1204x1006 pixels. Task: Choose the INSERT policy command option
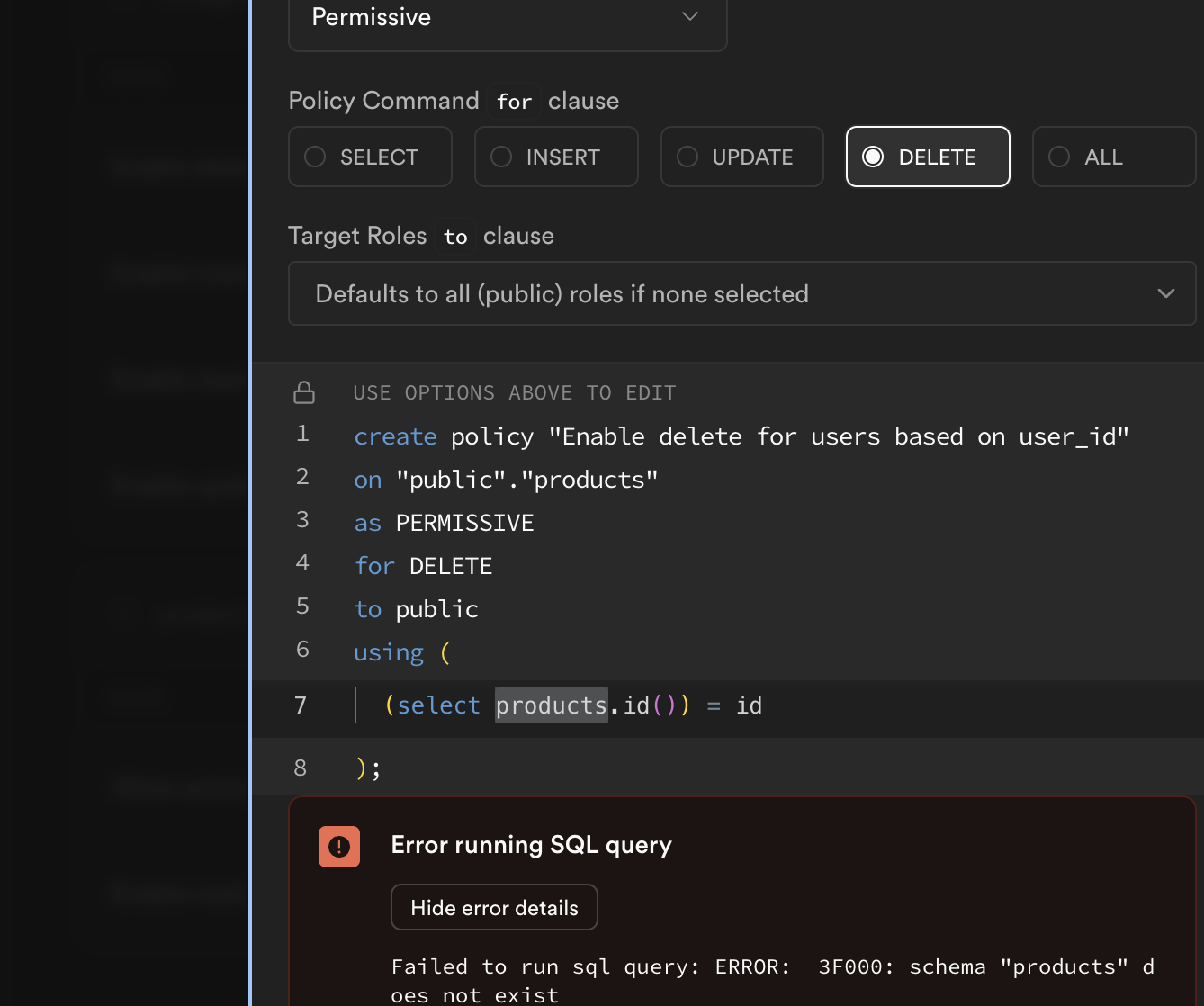point(556,157)
